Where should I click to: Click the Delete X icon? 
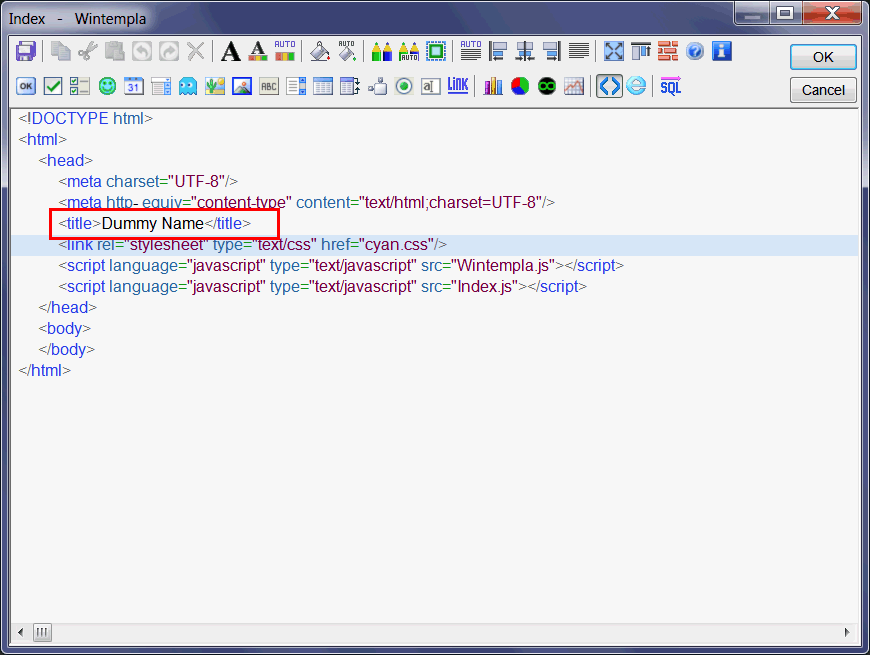195,52
